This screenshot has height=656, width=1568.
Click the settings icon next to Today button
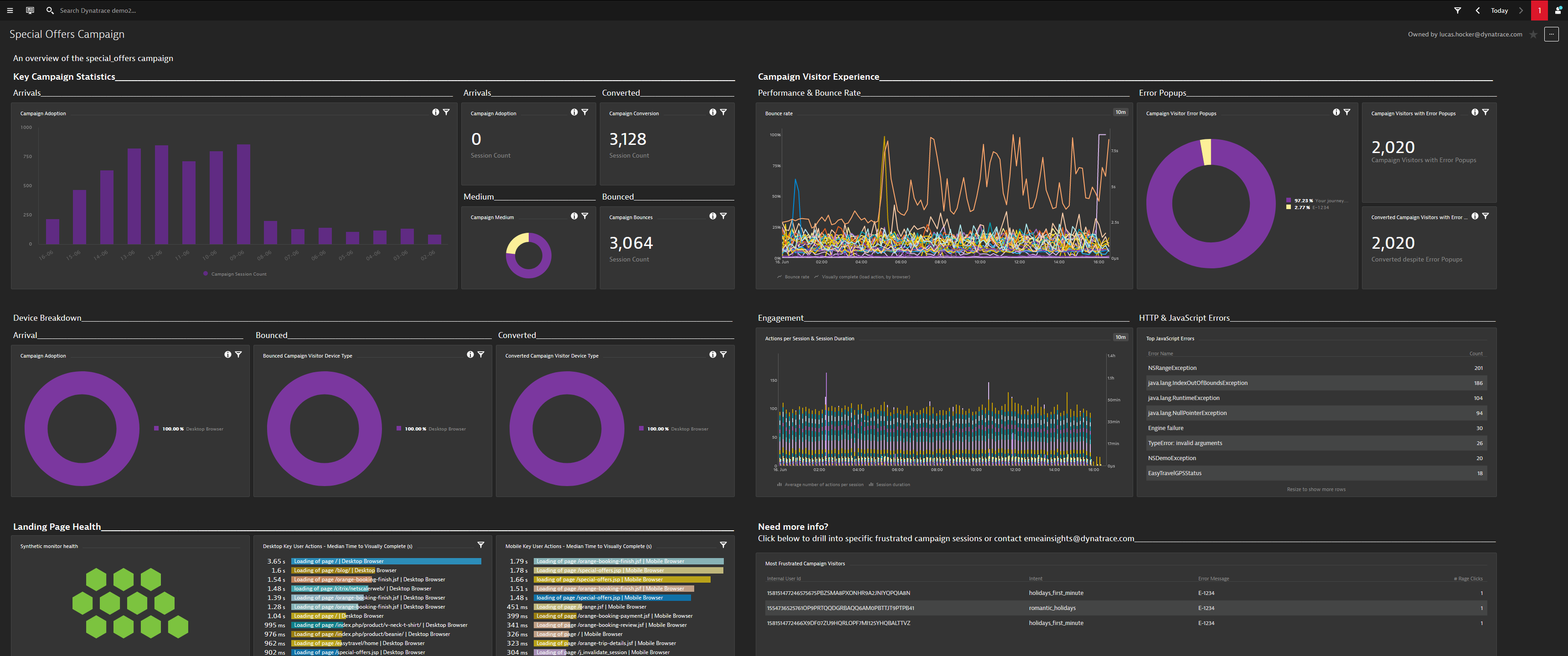coord(1457,10)
